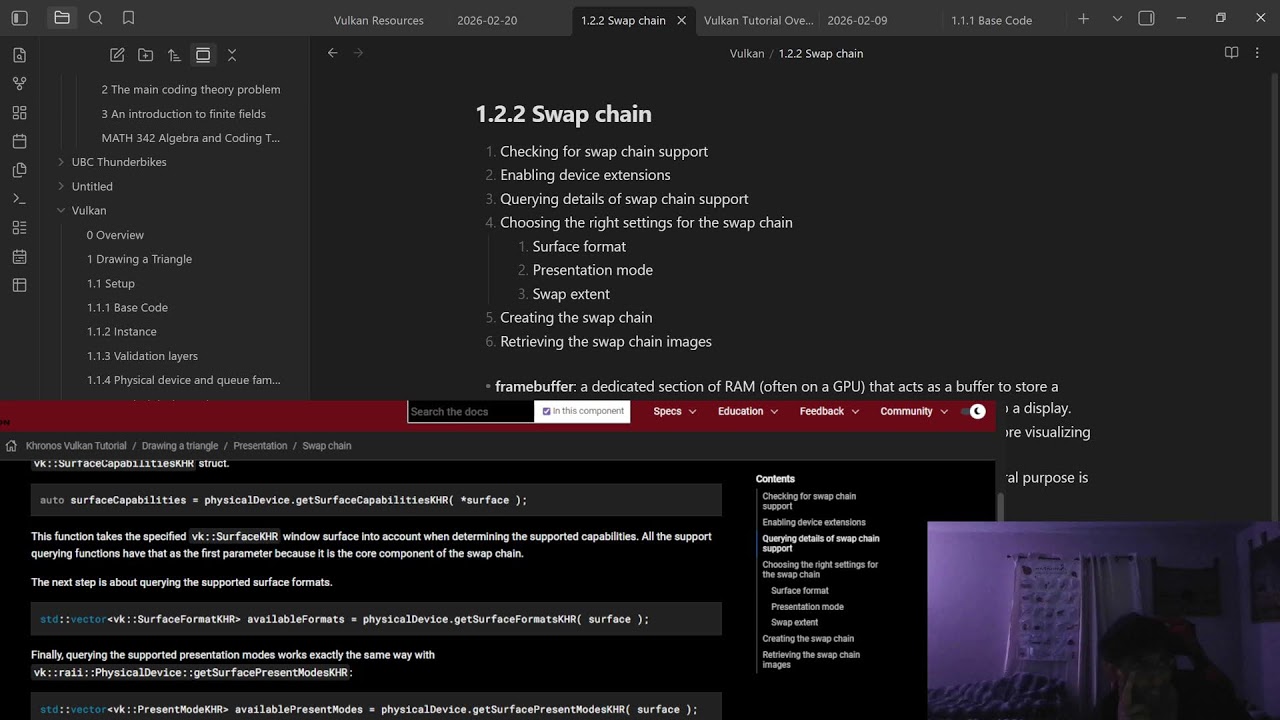Open the Specs dropdown menu
1280x720 pixels.
point(675,411)
